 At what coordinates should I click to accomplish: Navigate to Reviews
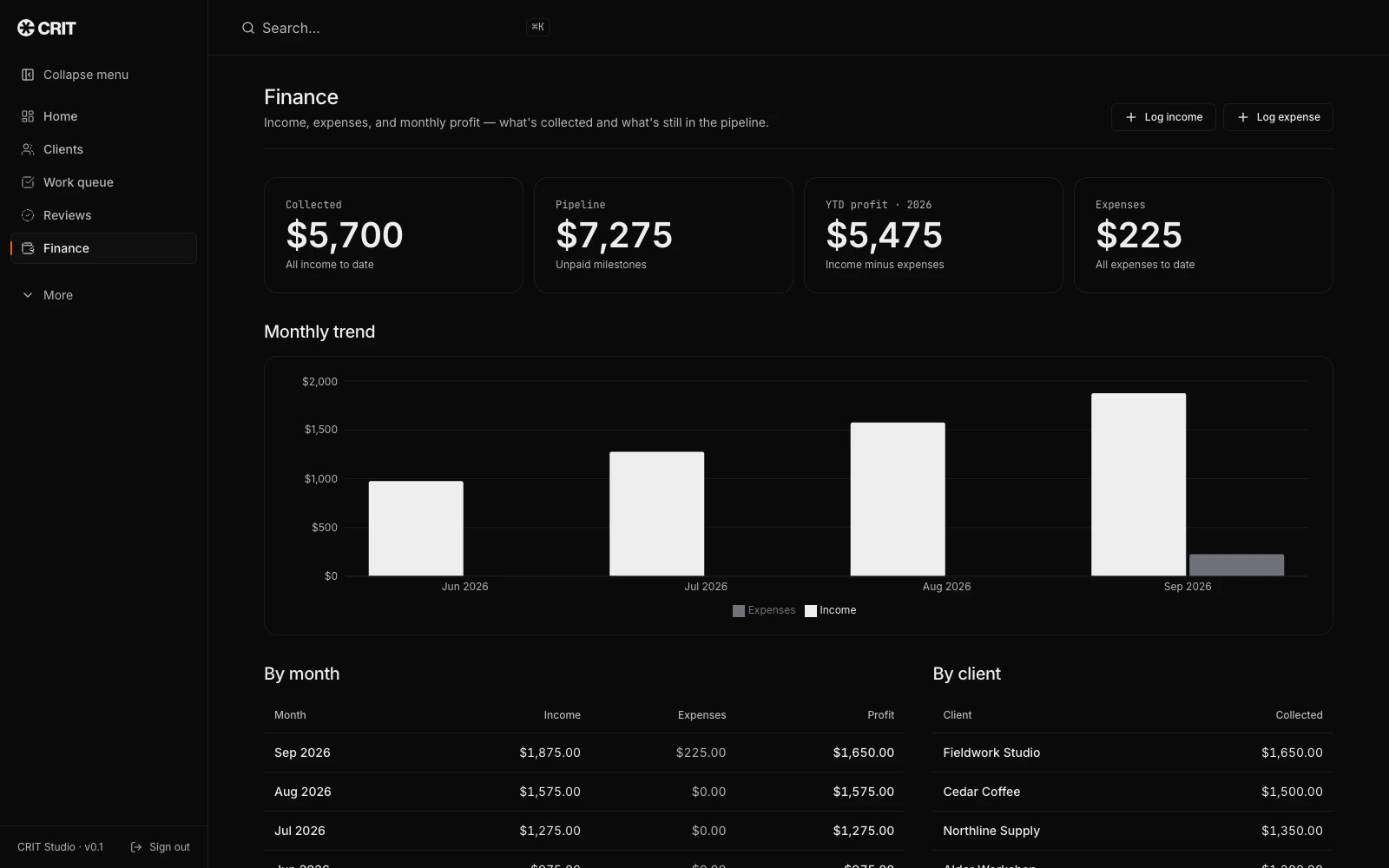103,215
